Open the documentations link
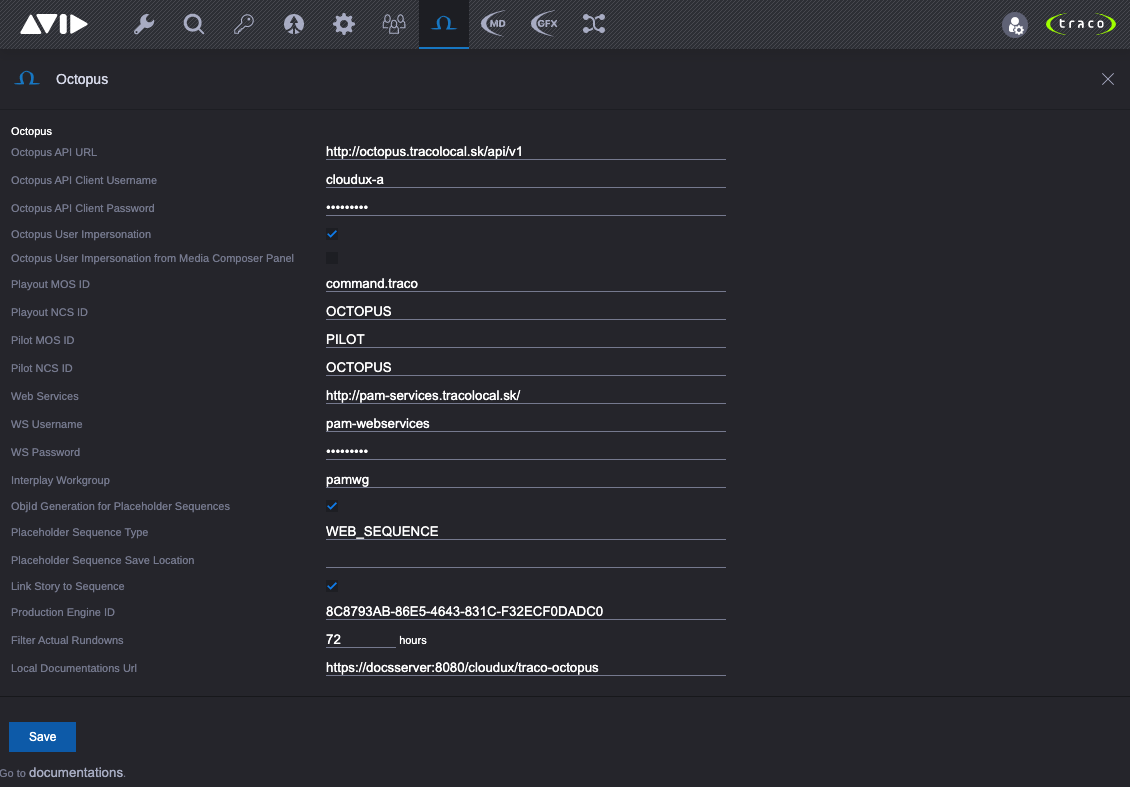The width and height of the screenshot is (1130, 787). pos(76,773)
